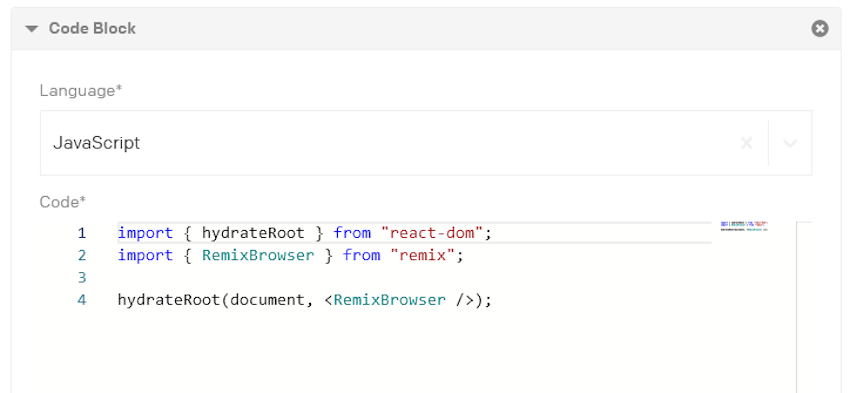This screenshot has height=393, width=850.
Task: Collapse the Code Block section triangle
Action: pos(32,29)
